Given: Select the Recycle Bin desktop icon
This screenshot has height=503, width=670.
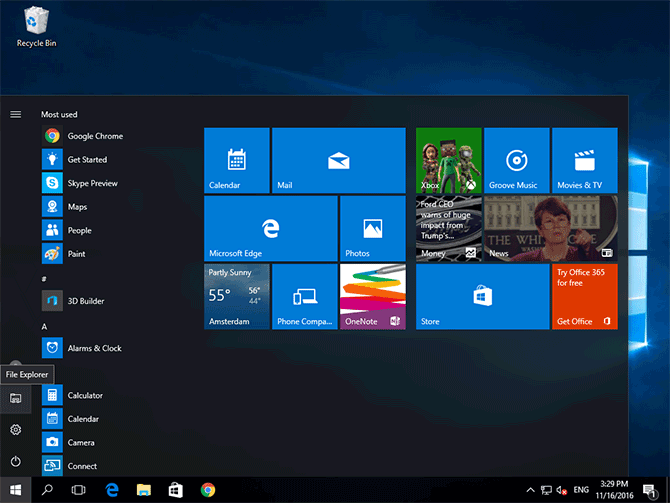Looking at the screenshot, I should coord(37,26).
